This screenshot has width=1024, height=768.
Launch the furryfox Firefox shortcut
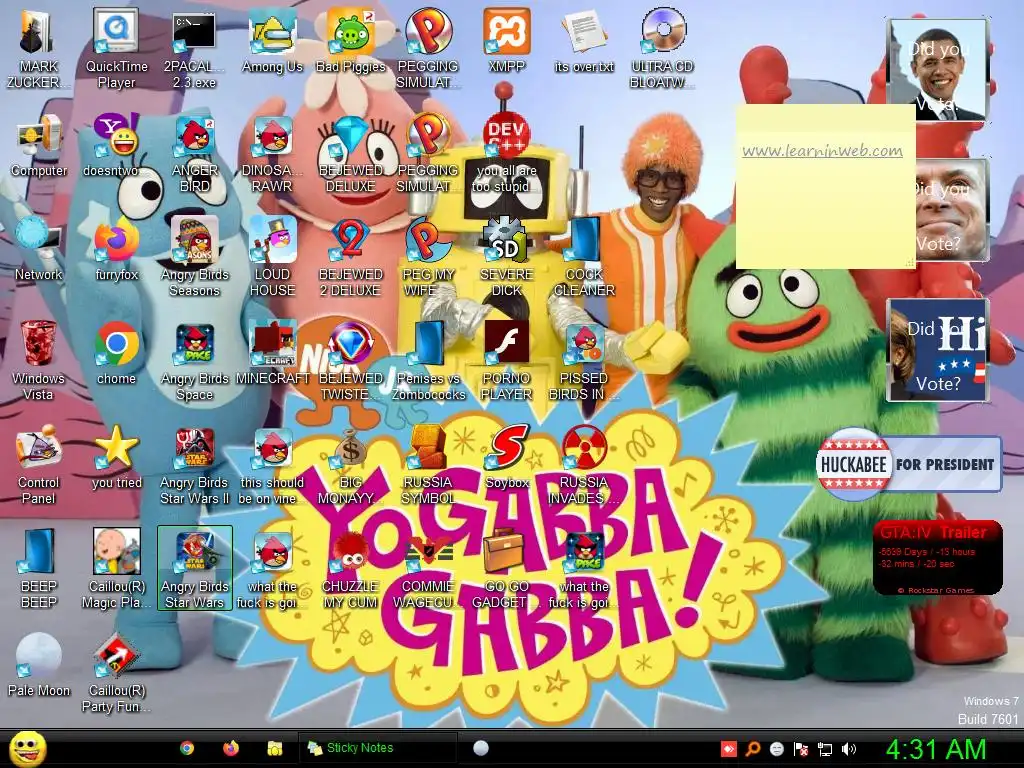[116, 249]
